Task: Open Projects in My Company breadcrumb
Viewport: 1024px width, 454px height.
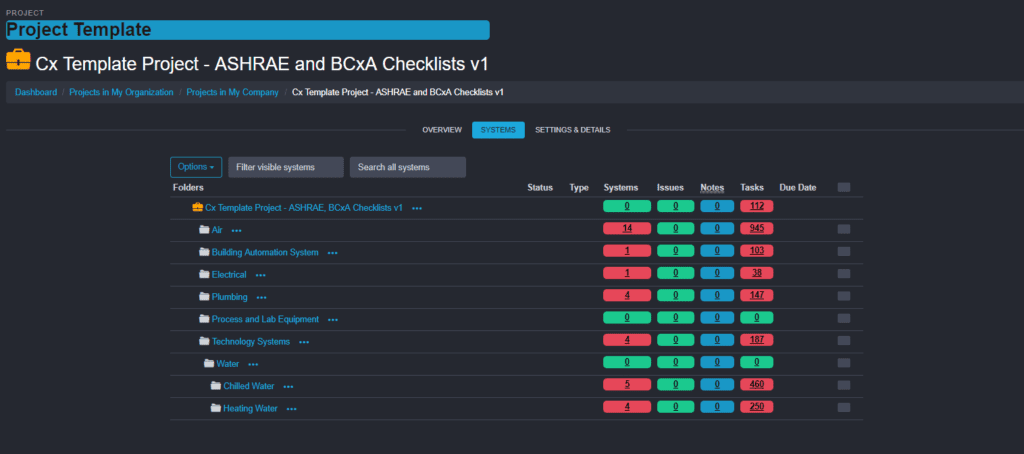Action: click(x=232, y=93)
